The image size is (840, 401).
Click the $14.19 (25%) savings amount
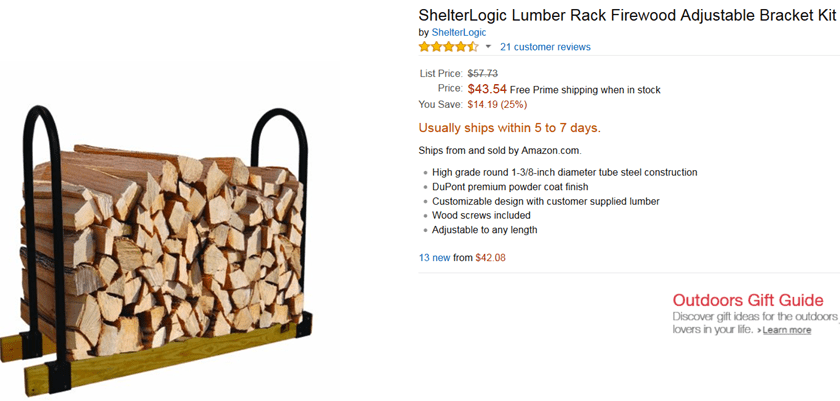click(x=498, y=104)
